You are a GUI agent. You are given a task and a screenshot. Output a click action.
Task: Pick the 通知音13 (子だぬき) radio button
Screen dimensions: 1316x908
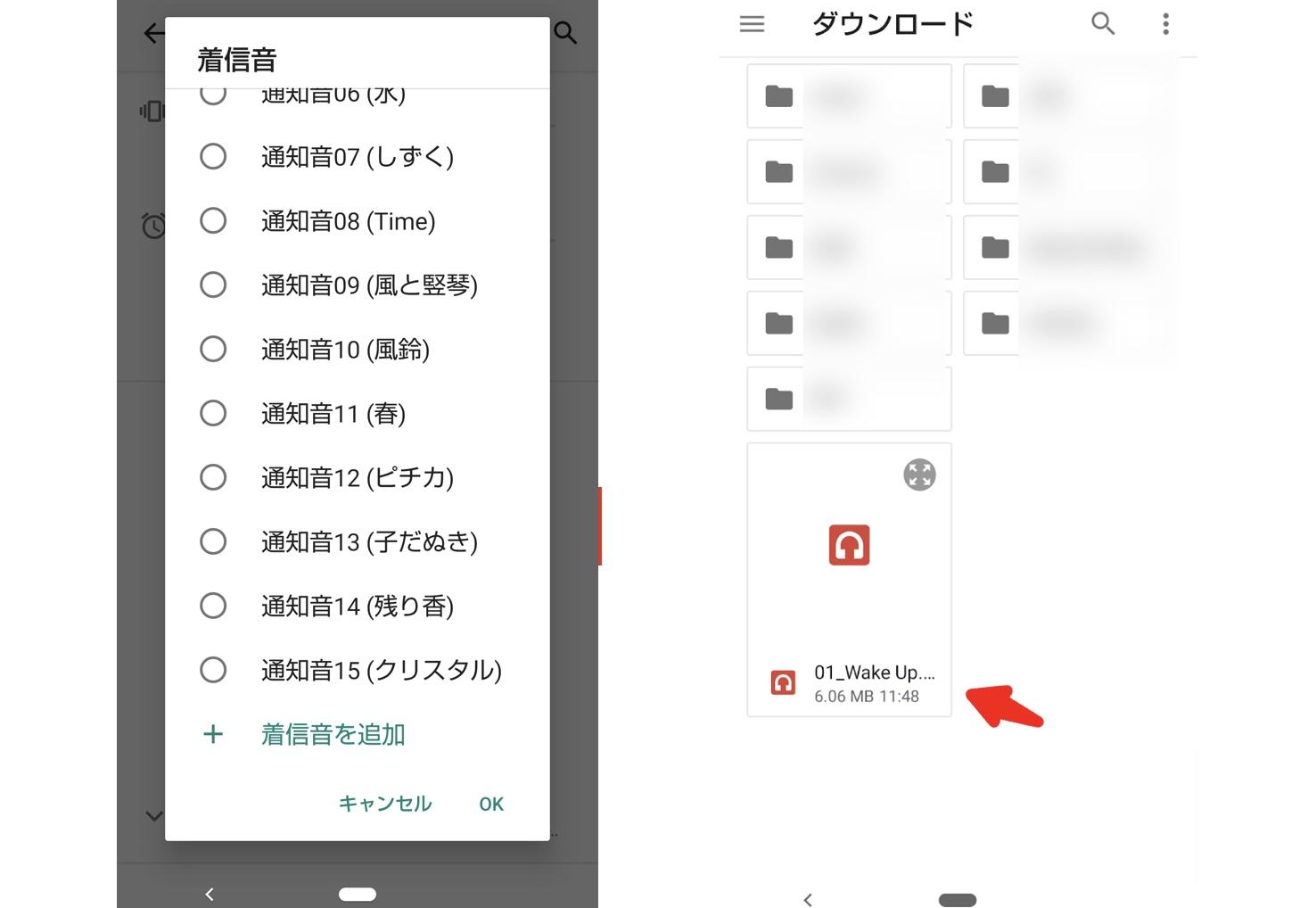213,542
